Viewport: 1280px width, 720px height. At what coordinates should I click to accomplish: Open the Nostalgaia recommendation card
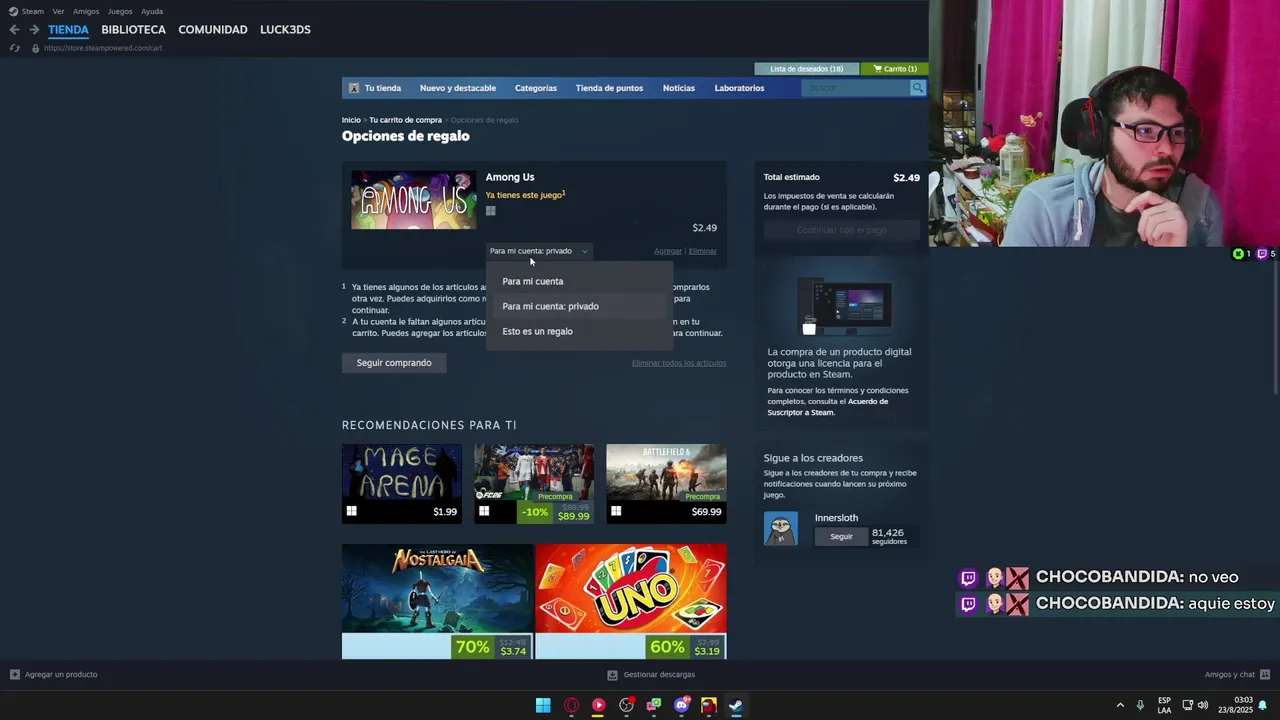click(x=438, y=602)
